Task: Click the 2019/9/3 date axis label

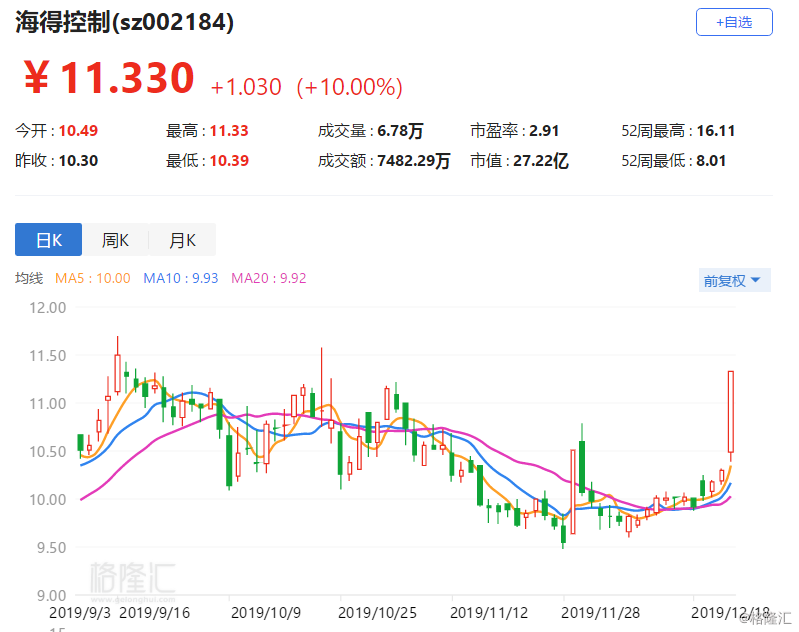Action: point(79,613)
